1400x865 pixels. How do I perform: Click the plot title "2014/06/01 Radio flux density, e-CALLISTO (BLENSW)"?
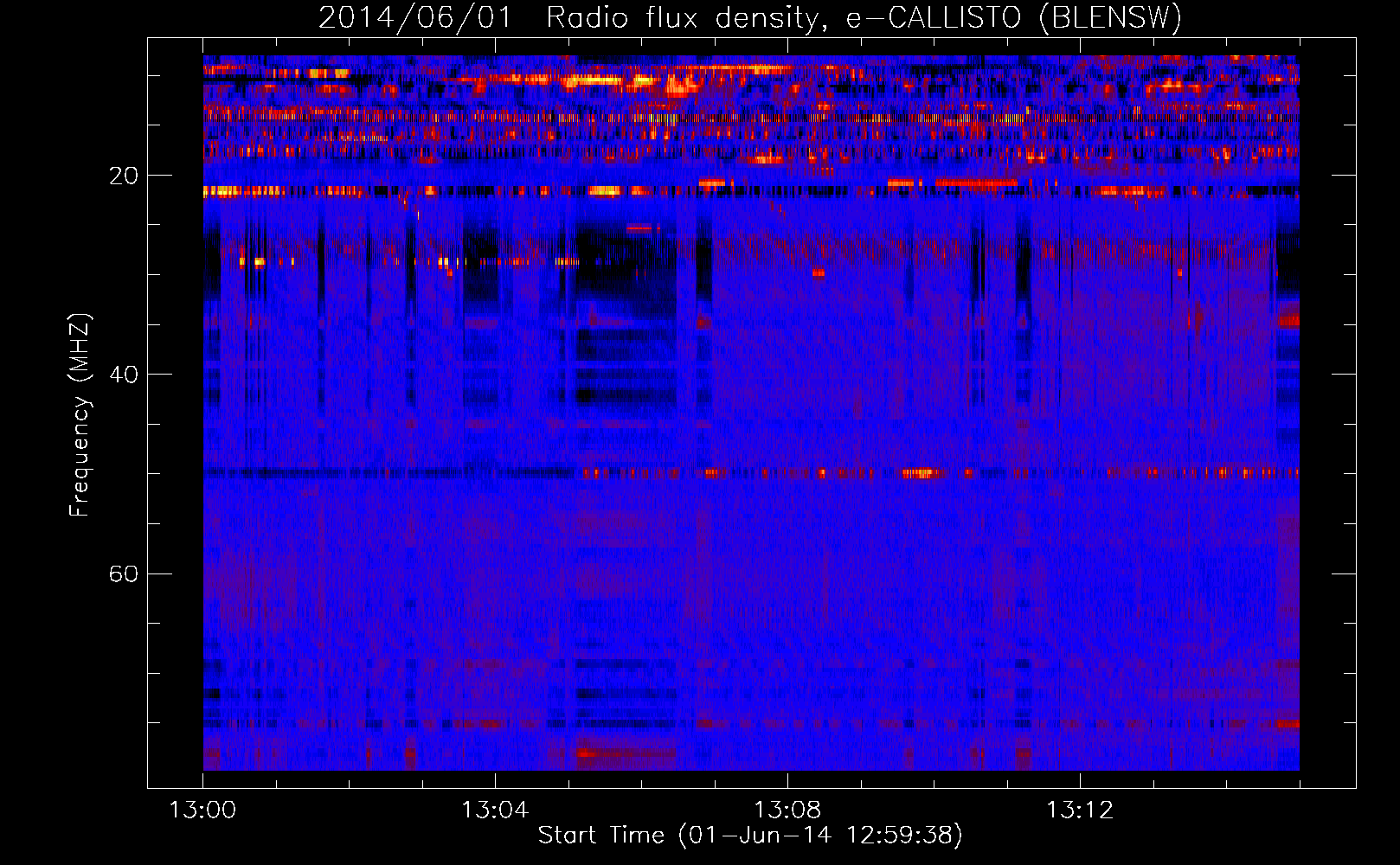(x=750, y=17)
